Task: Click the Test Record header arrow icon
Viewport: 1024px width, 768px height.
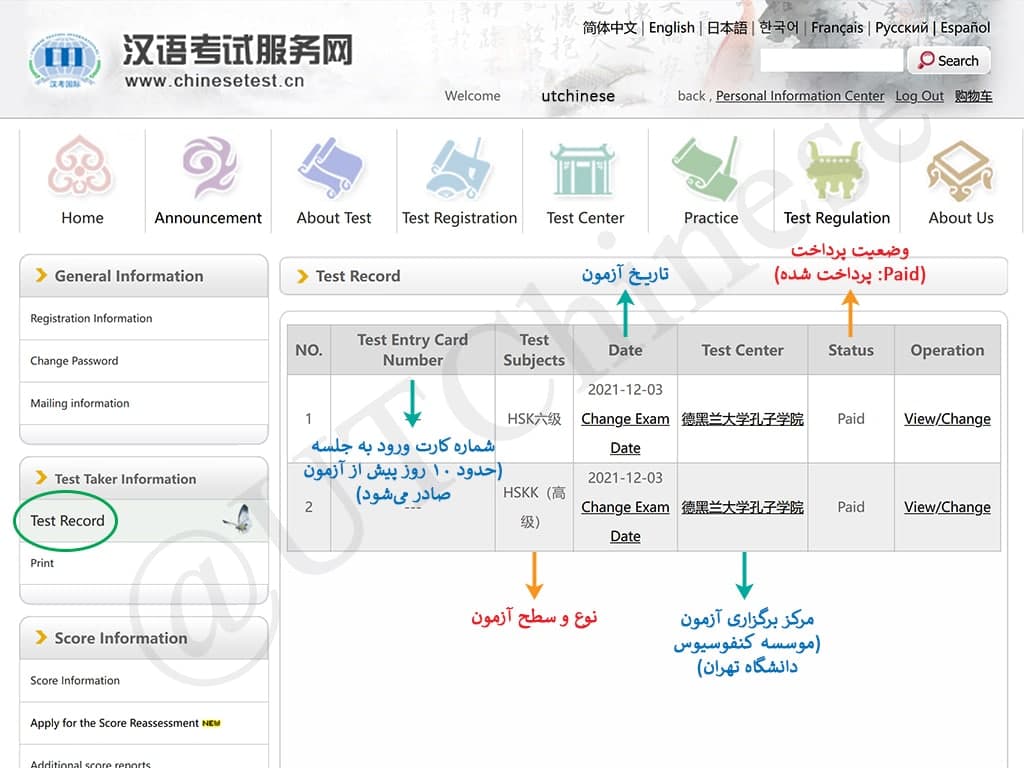Action: [302, 276]
